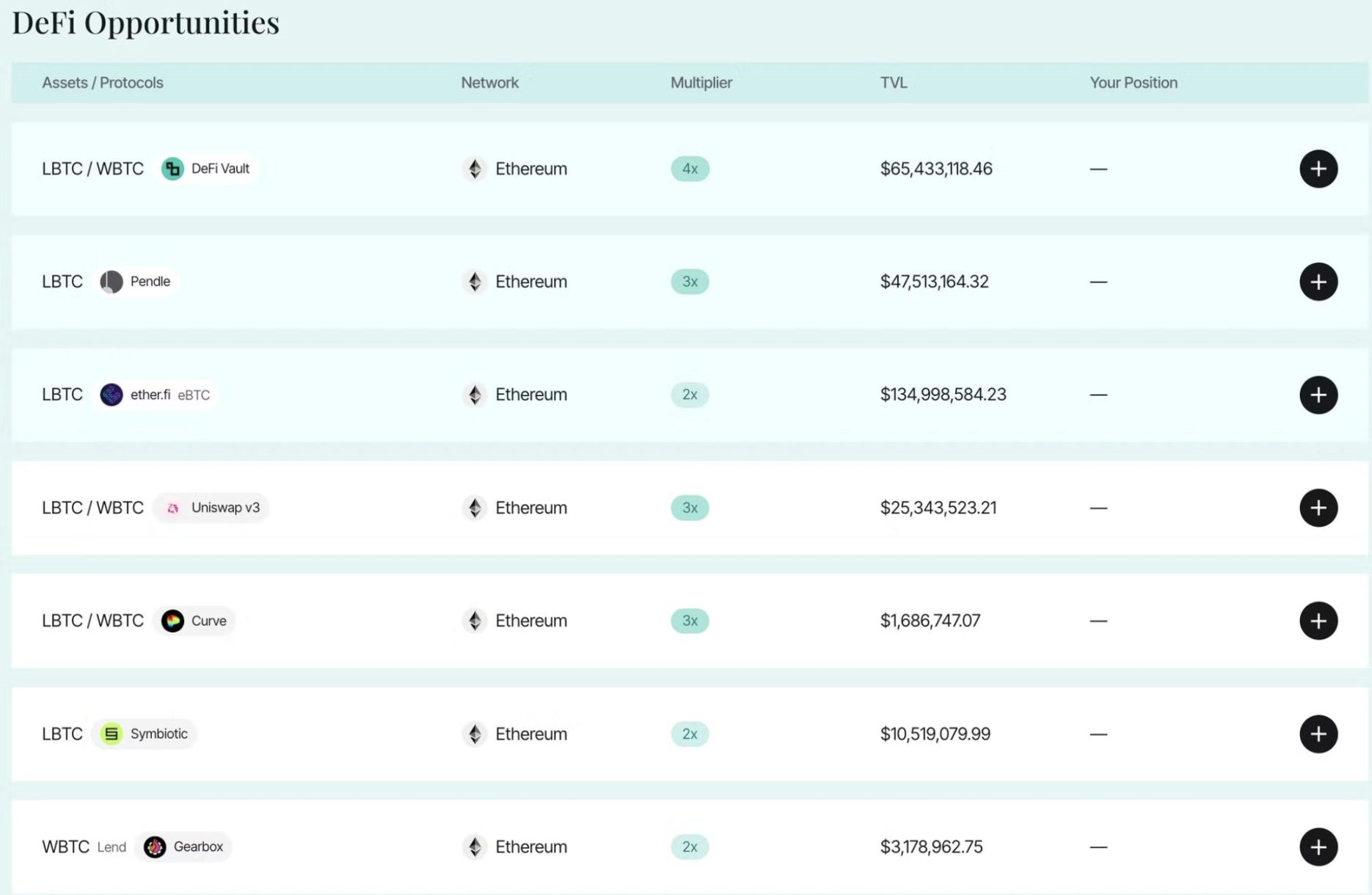Open the ether.fi eBTC row plus button

point(1318,395)
